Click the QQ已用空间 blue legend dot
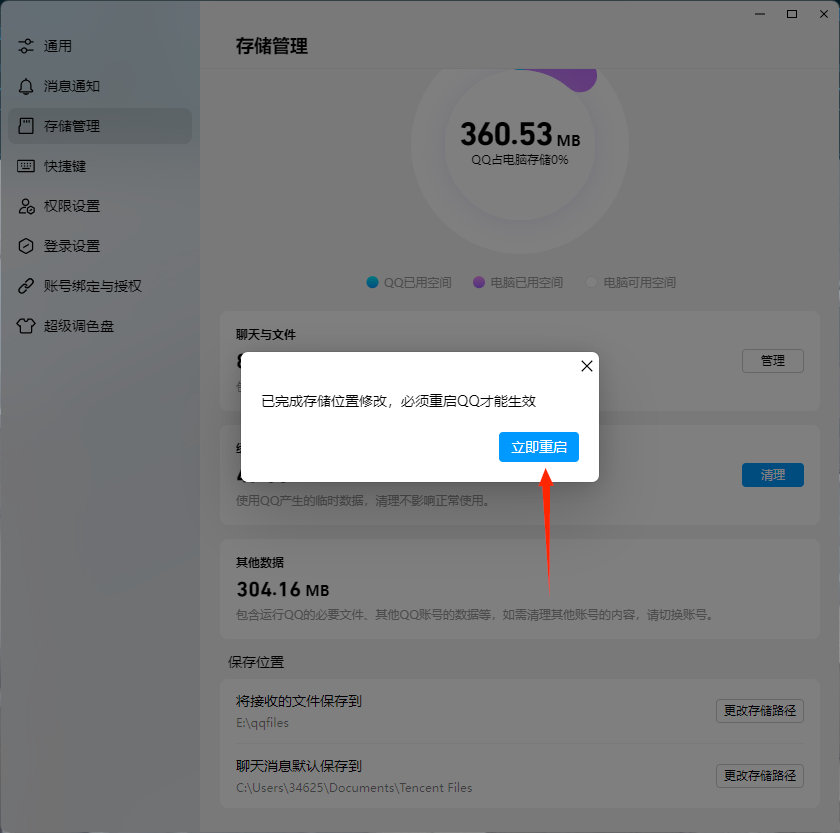Viewport: 840px width, 833px height. point(373,283)
